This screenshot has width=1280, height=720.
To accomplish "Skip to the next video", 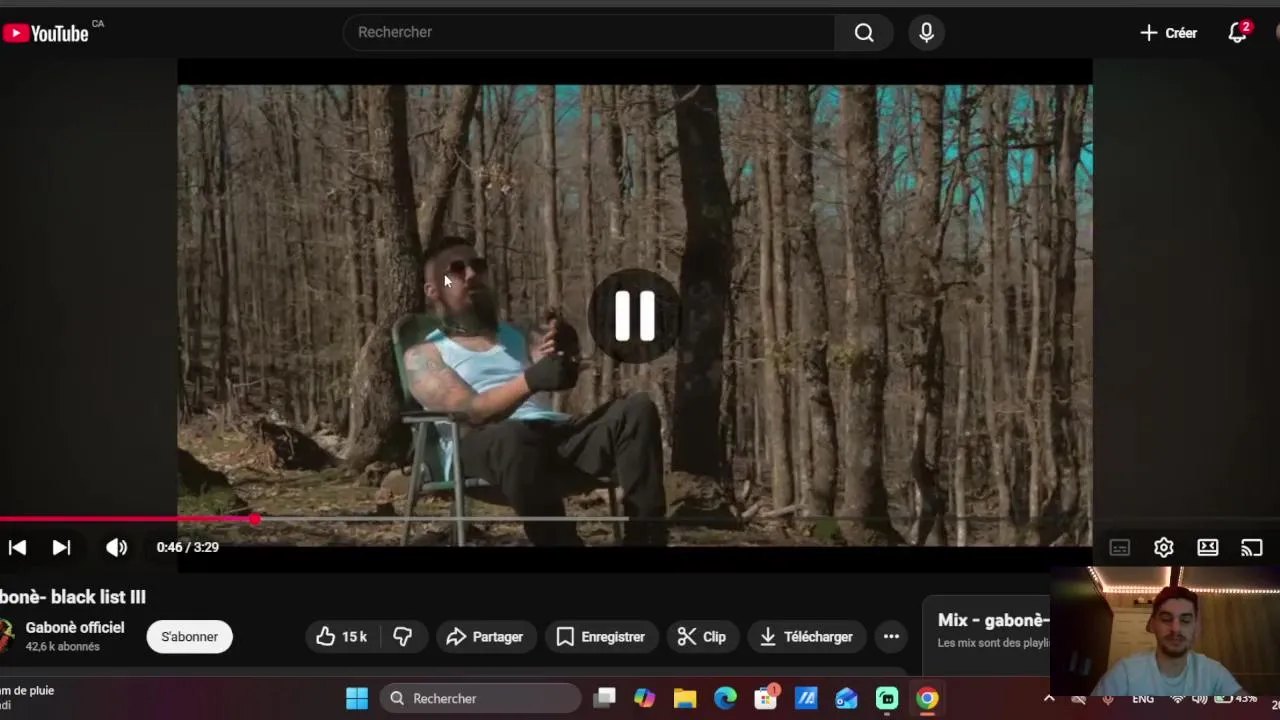I will click(61, 547).
